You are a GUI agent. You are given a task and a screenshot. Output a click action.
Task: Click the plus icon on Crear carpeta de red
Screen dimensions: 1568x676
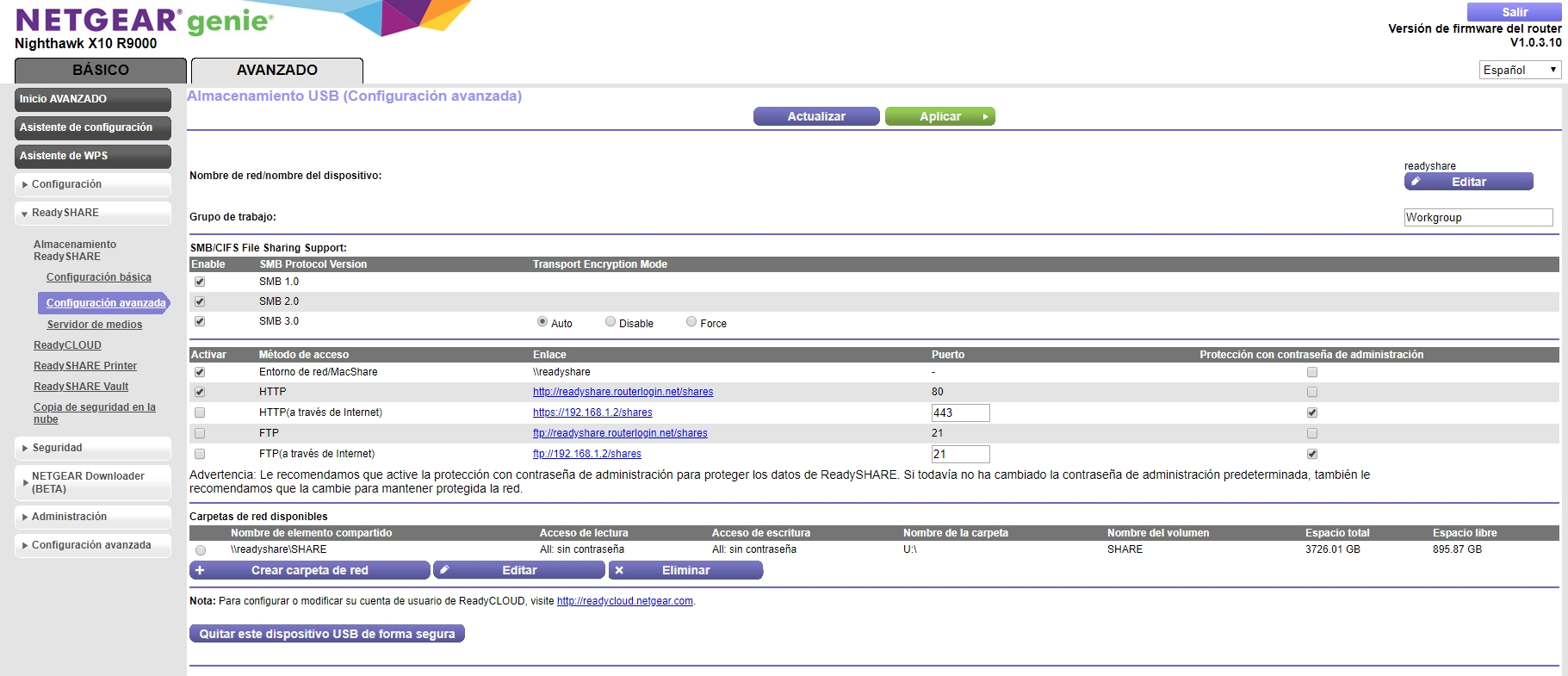click(x=200, y=570)
